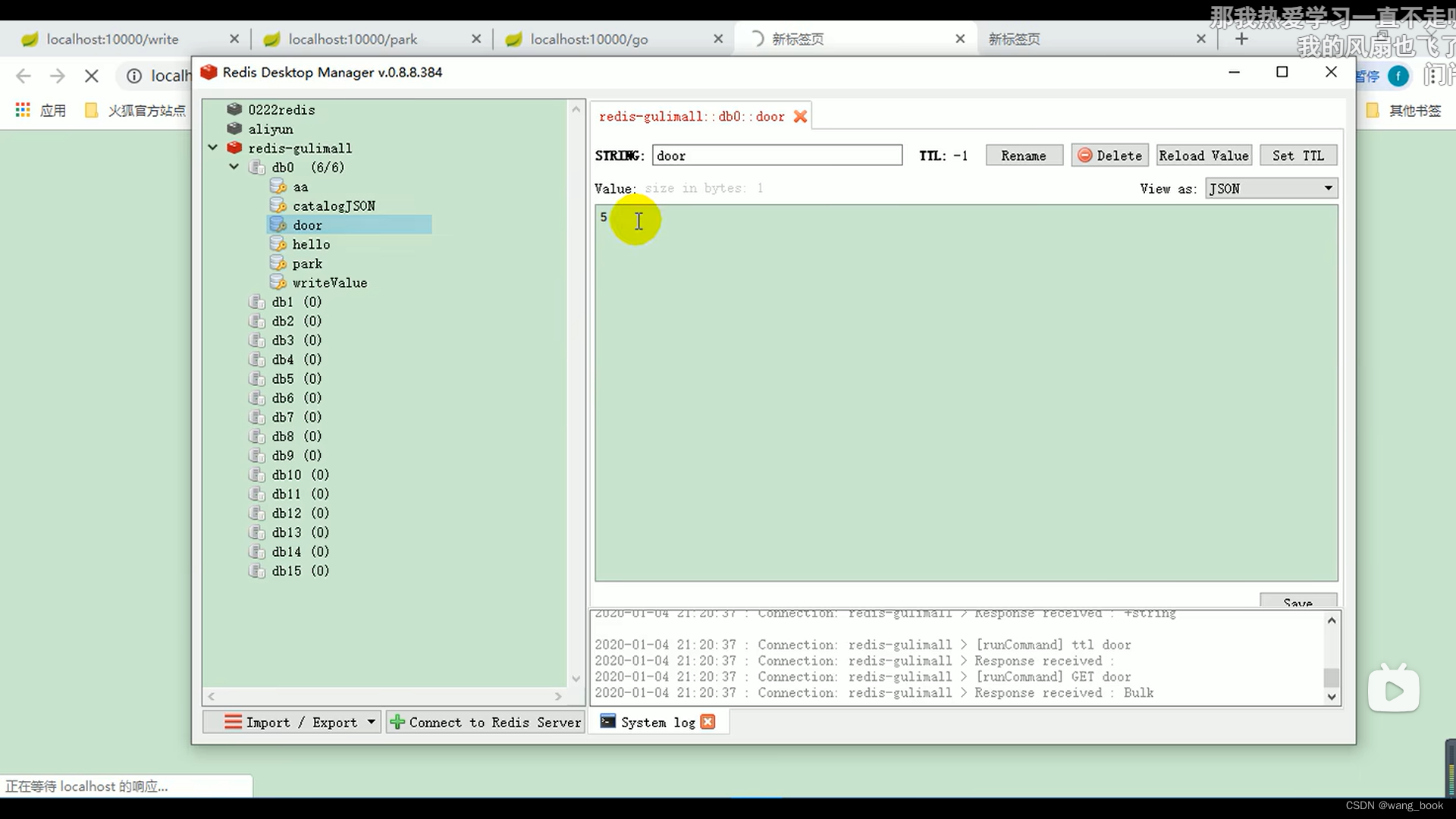
Task: Open the park key
Action: tap(307, 263)
